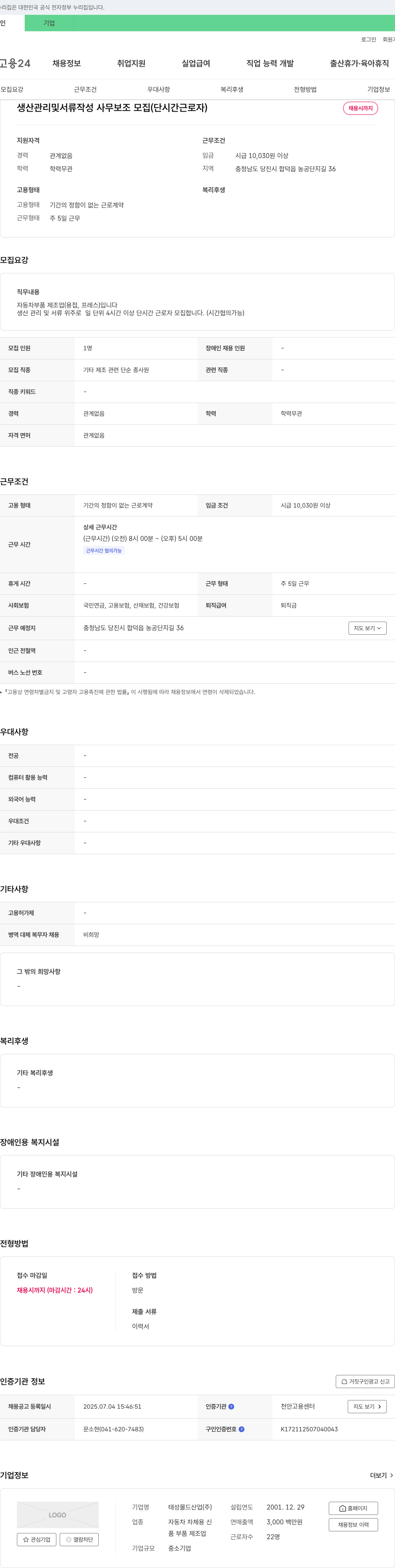Switch to the 기업 tab
The width and height of the screenshot is (395, 1568).
(49, 23)
